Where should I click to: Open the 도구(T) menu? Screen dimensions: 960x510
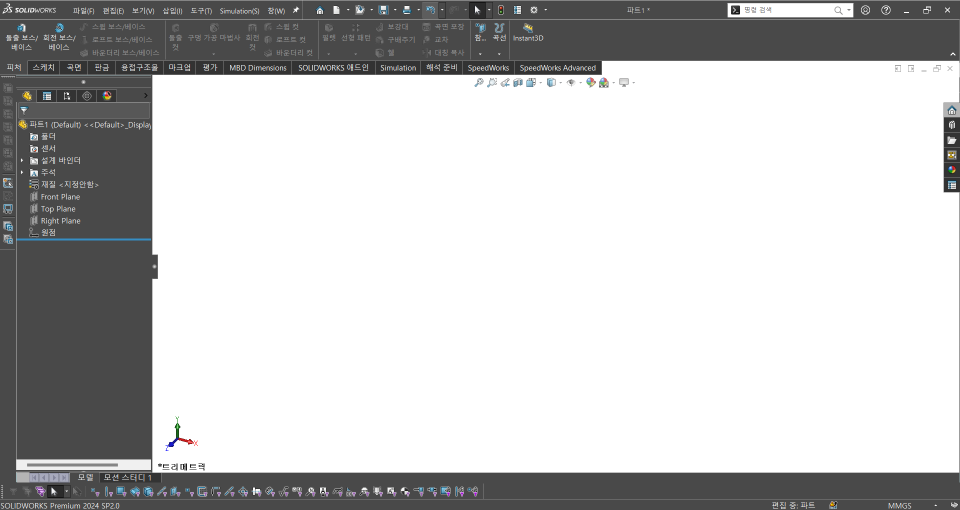point(201,11)
